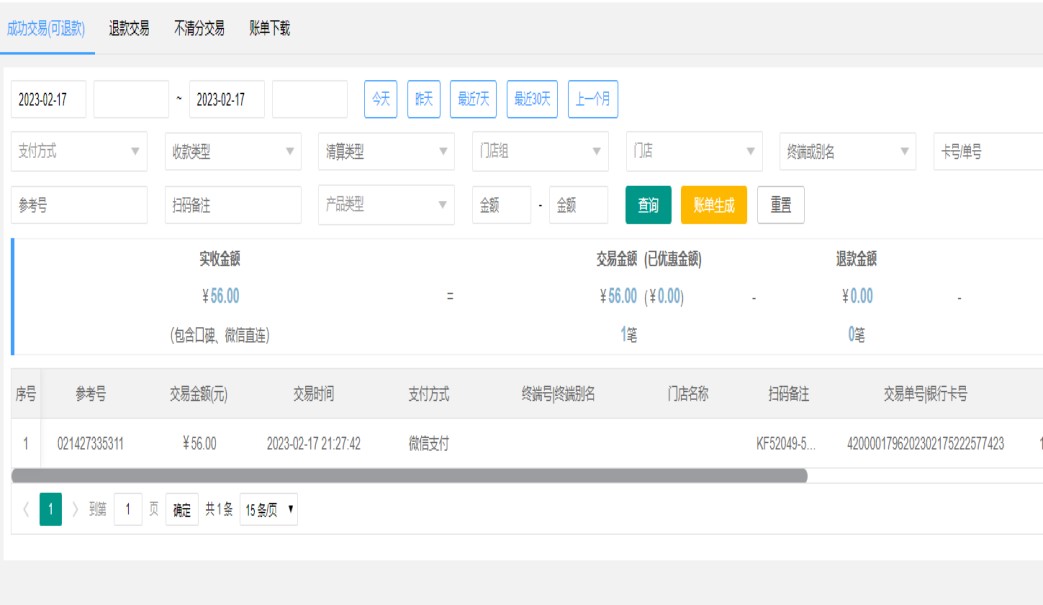Go to the 账单下载 tab
Viewport: 1043px width, 605px height.
click(269, 29)
